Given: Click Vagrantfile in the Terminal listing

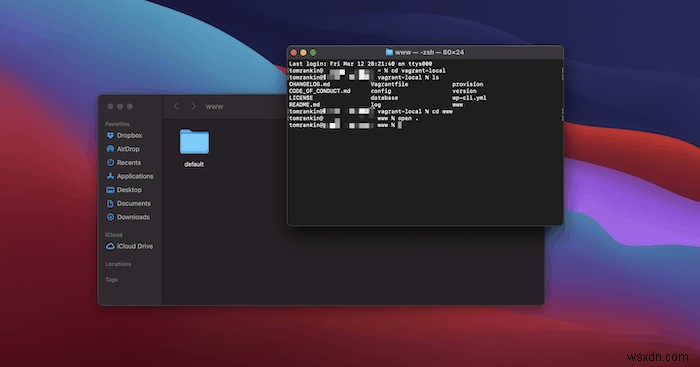Looking at the screenshot, I should (x=389, y=84).
